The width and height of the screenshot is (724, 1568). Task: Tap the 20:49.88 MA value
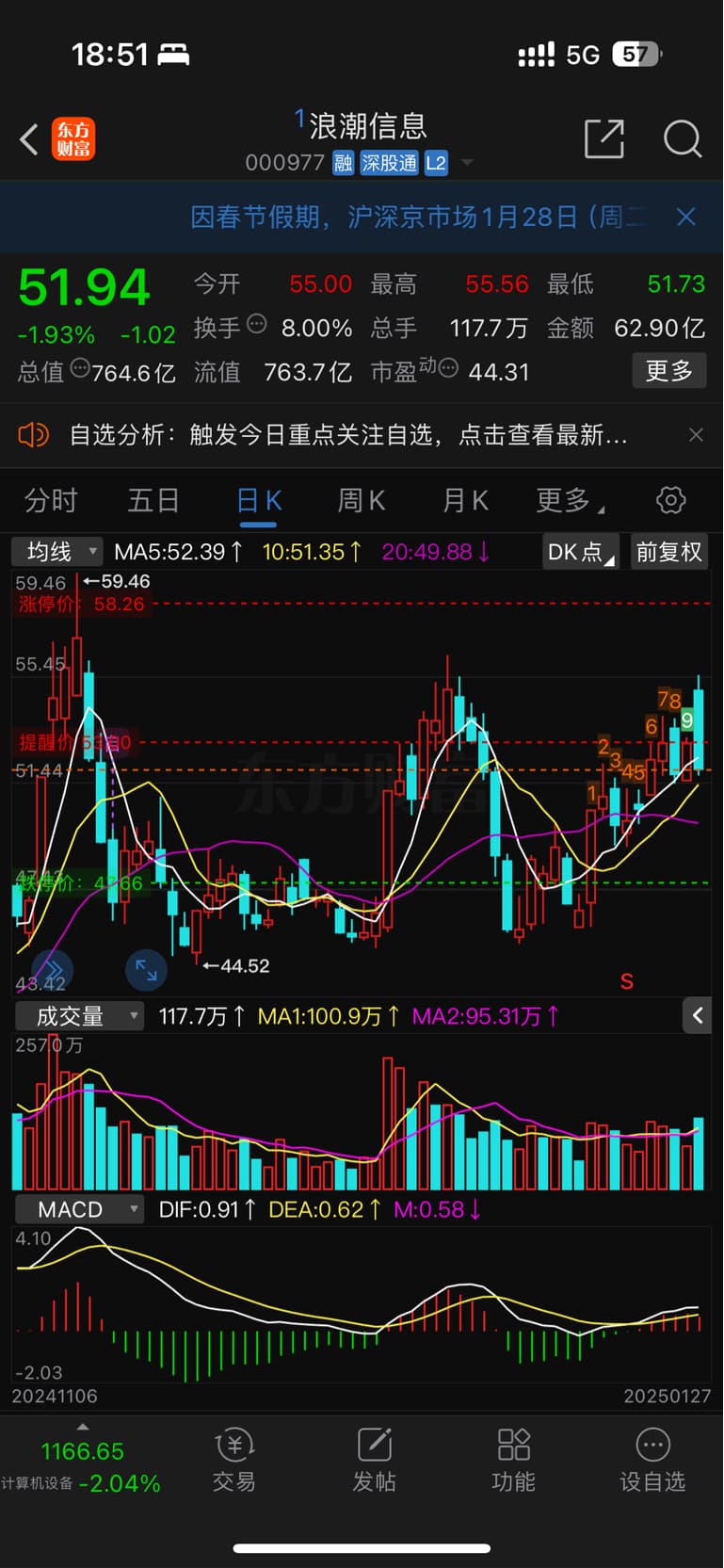tap(436, 552)
